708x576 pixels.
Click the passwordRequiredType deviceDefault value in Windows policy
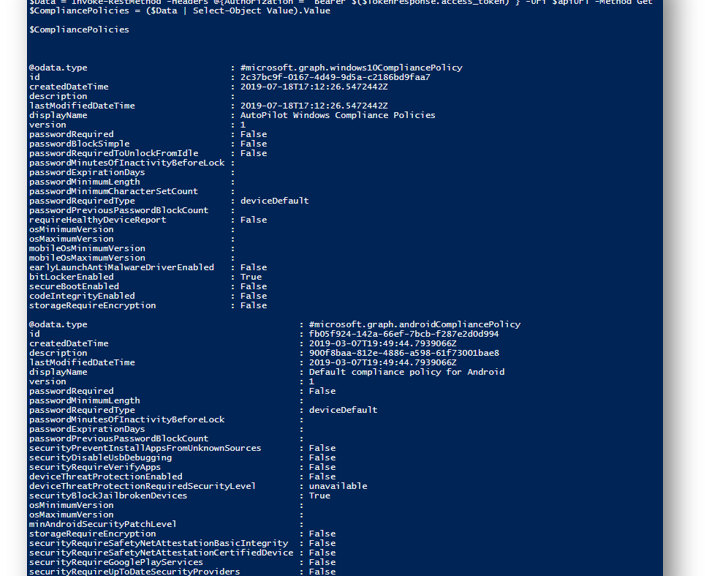[275, 201]
